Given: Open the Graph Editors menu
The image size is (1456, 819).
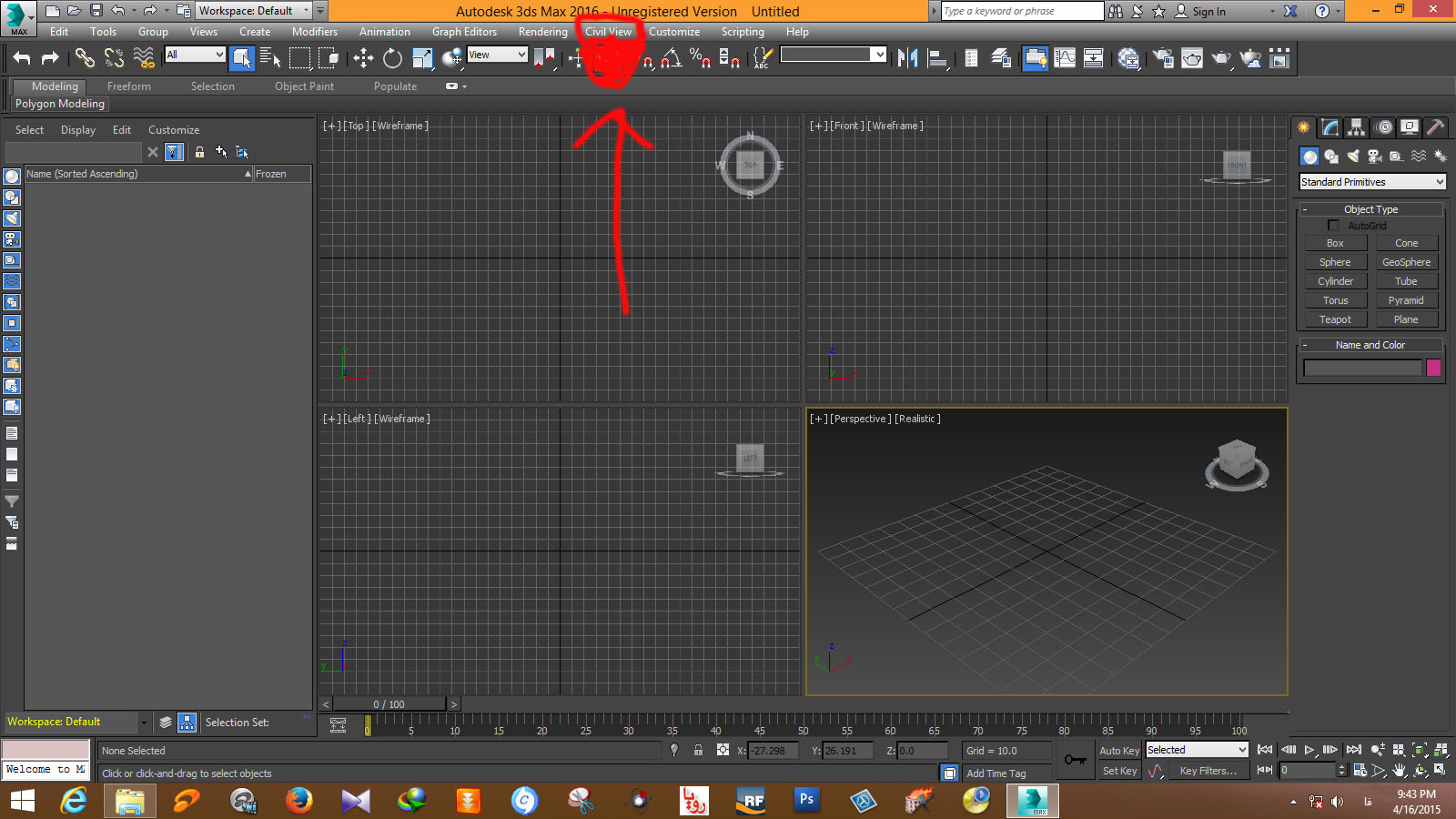Looking at the screenshot, I should coord(464,32).
